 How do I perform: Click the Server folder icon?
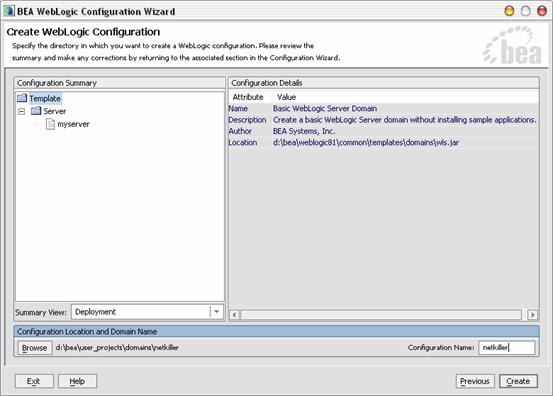(36, 111)
